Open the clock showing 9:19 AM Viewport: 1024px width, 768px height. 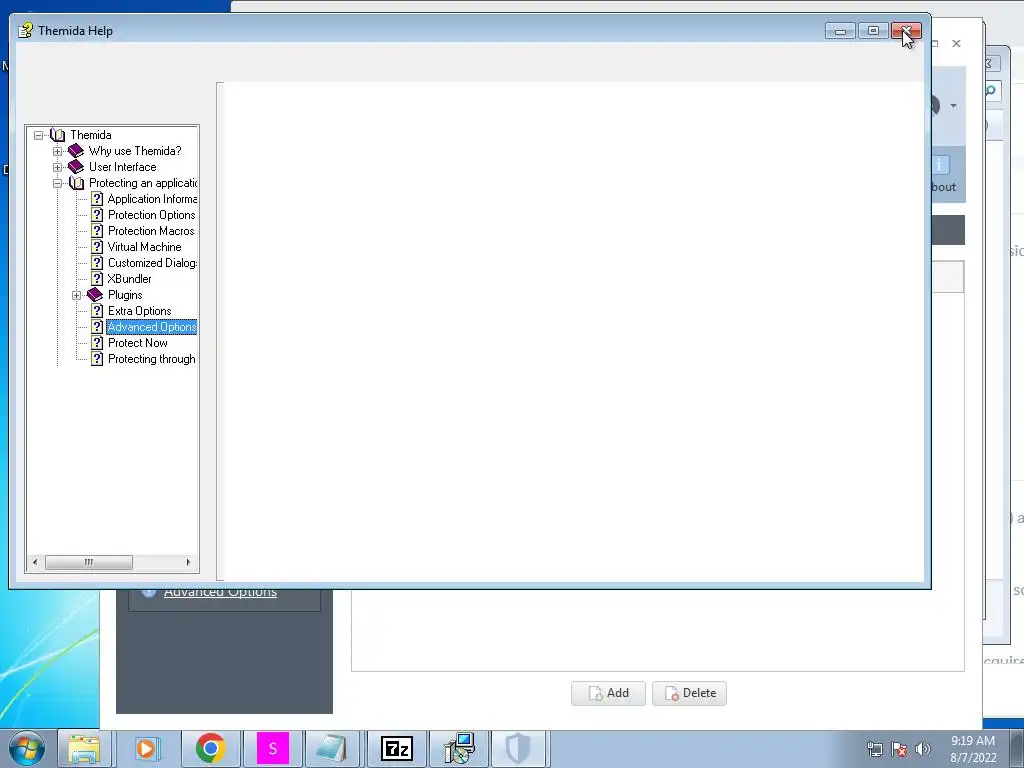[973, 749]
